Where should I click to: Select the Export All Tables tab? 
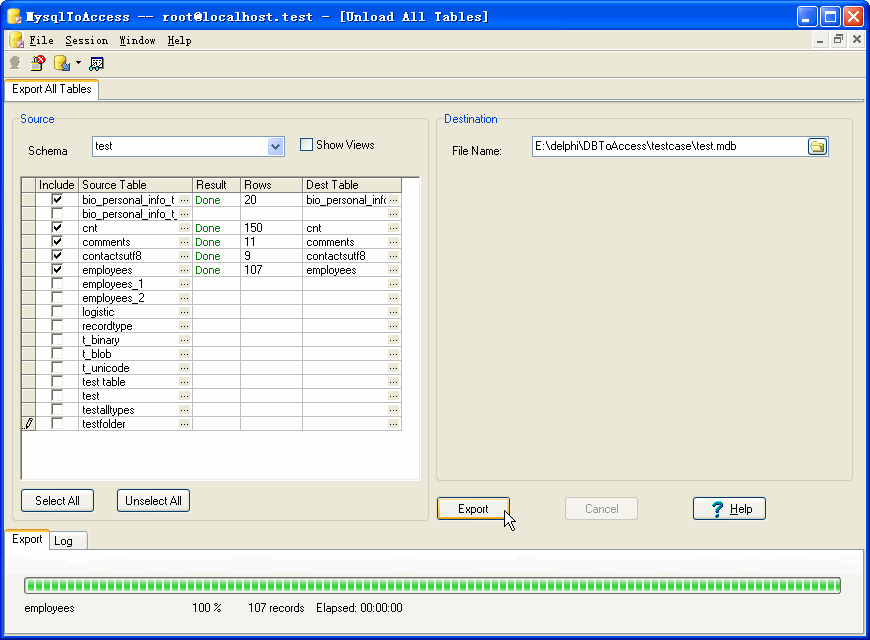[52, 89]
